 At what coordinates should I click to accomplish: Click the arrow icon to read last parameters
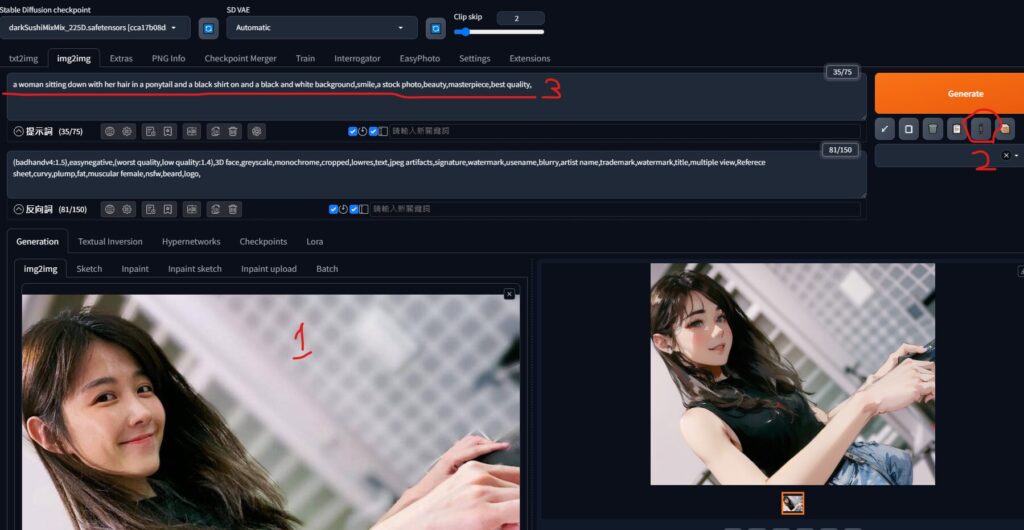884,129
